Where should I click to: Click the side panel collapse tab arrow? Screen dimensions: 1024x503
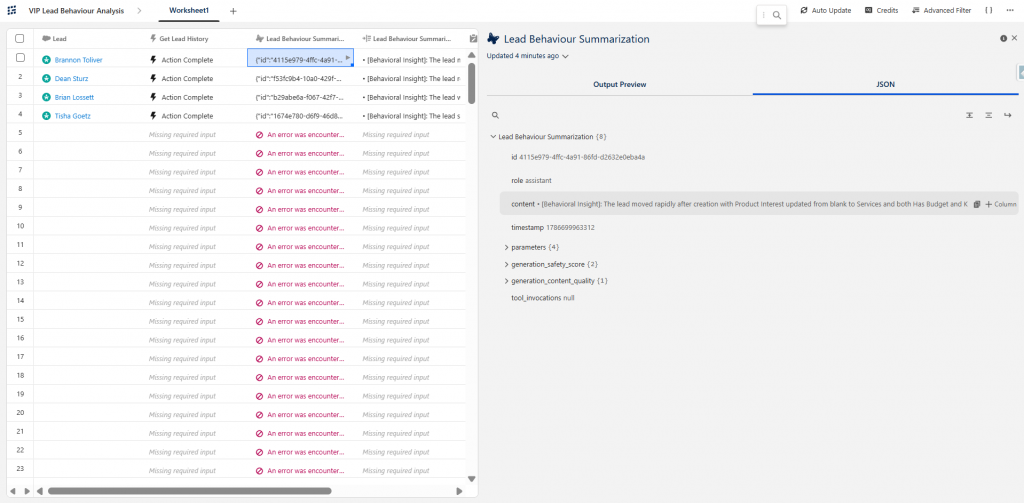[1021, 73]
